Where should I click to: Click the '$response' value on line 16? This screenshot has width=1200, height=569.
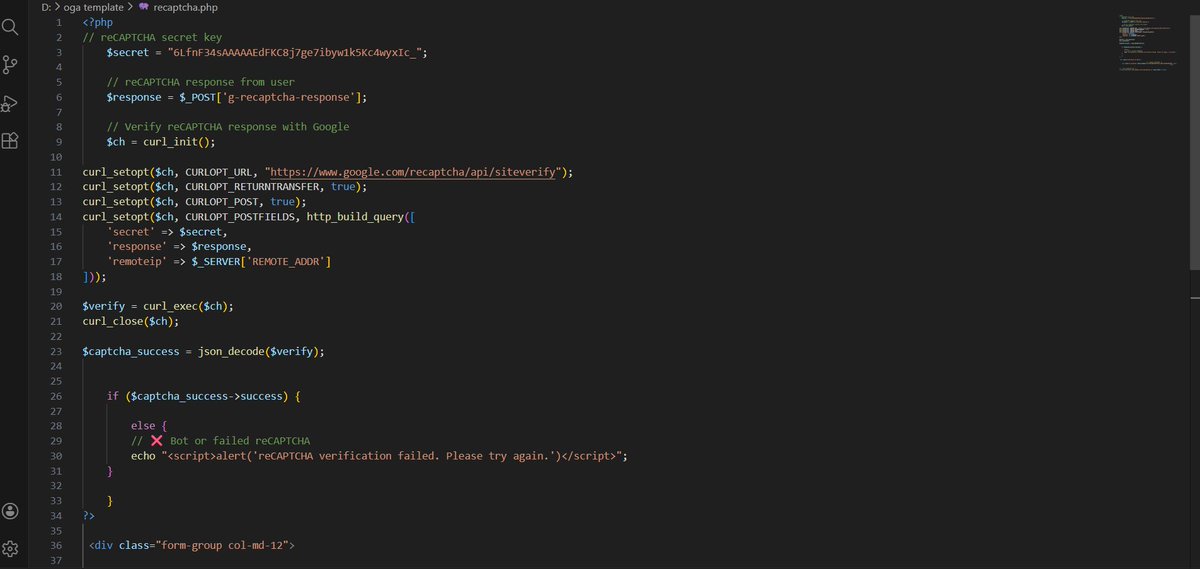pyautogui.click(x=219, y=247)
